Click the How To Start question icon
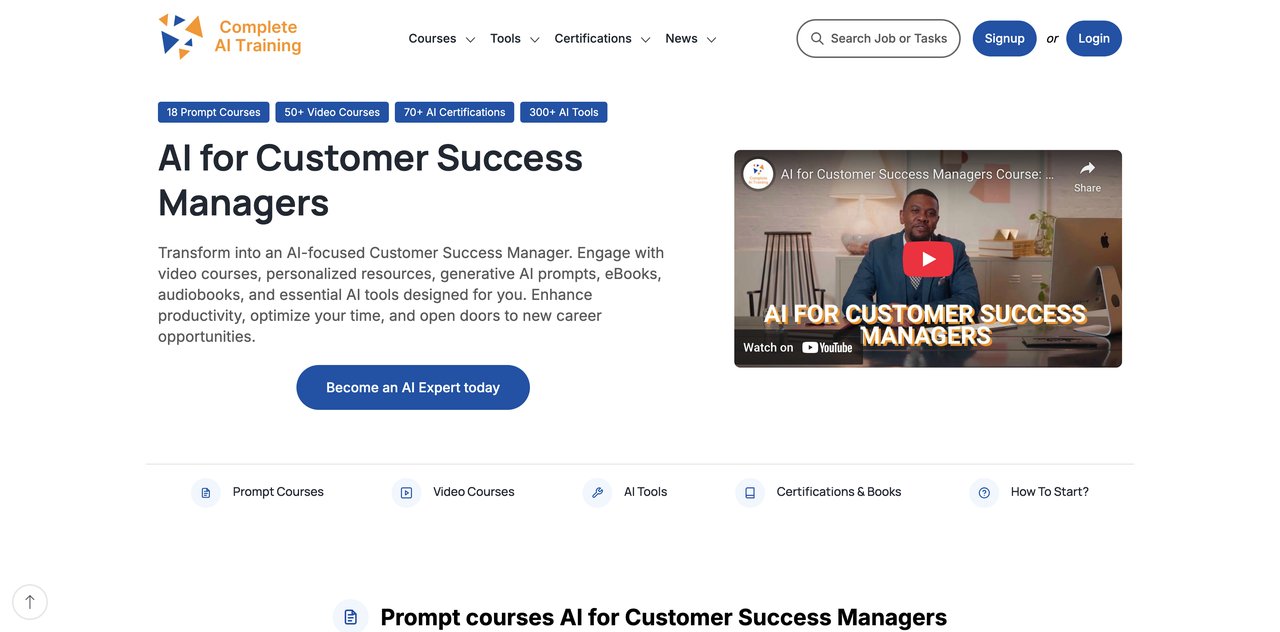 (984, 493)
